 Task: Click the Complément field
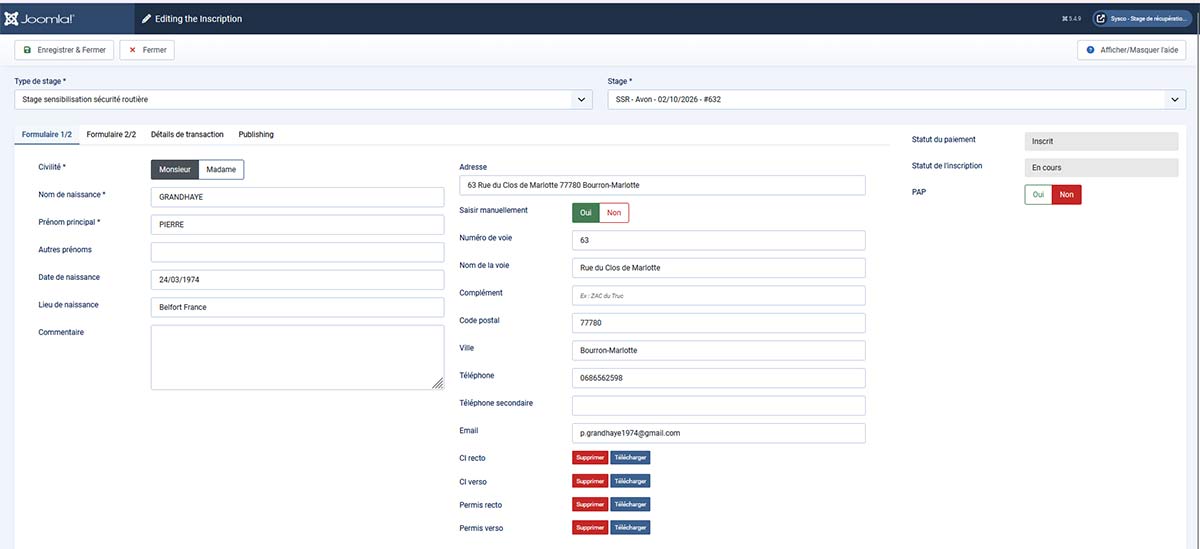(x=718, y=296)
